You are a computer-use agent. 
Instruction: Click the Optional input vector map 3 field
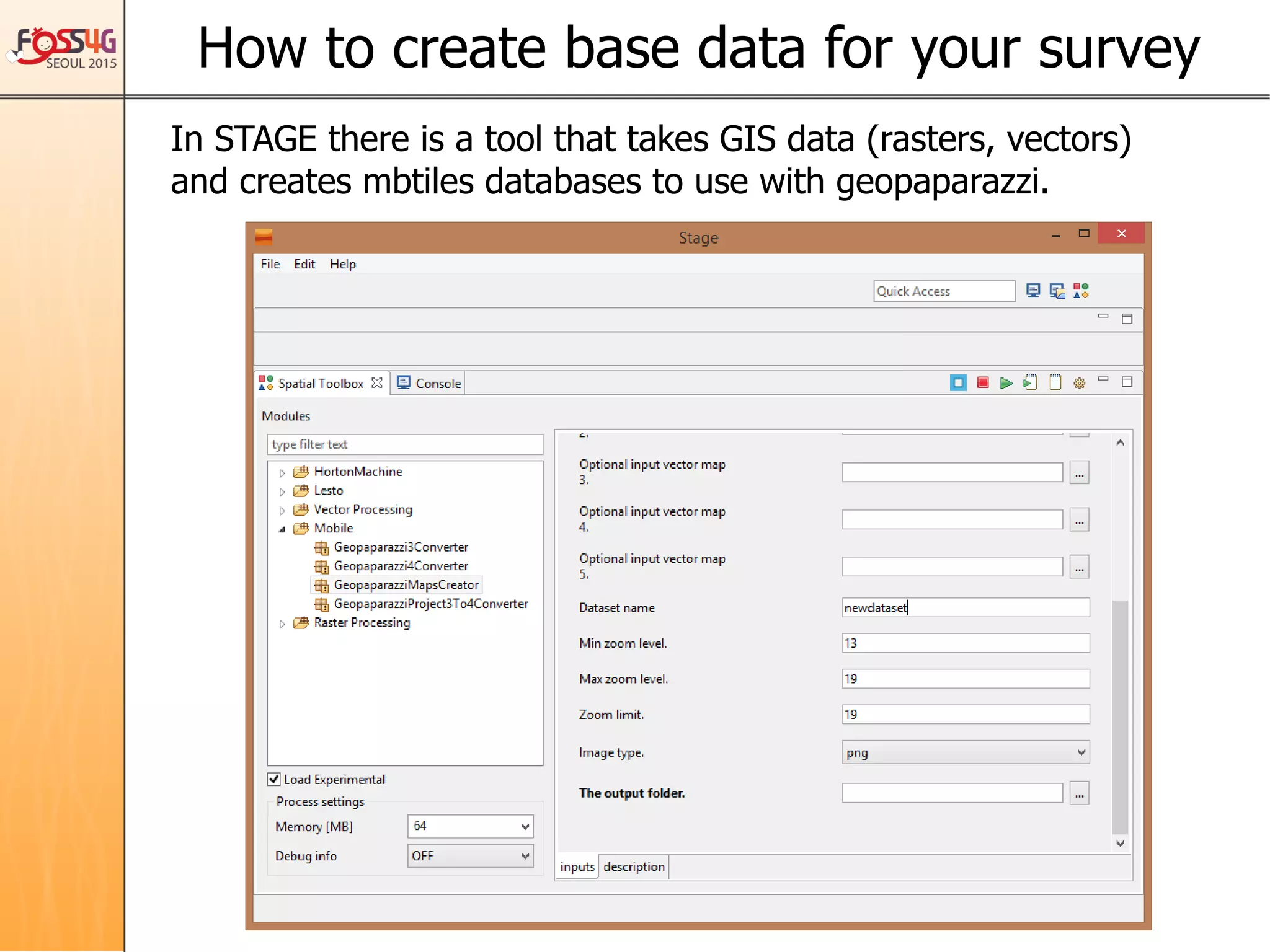coord(952,473)
